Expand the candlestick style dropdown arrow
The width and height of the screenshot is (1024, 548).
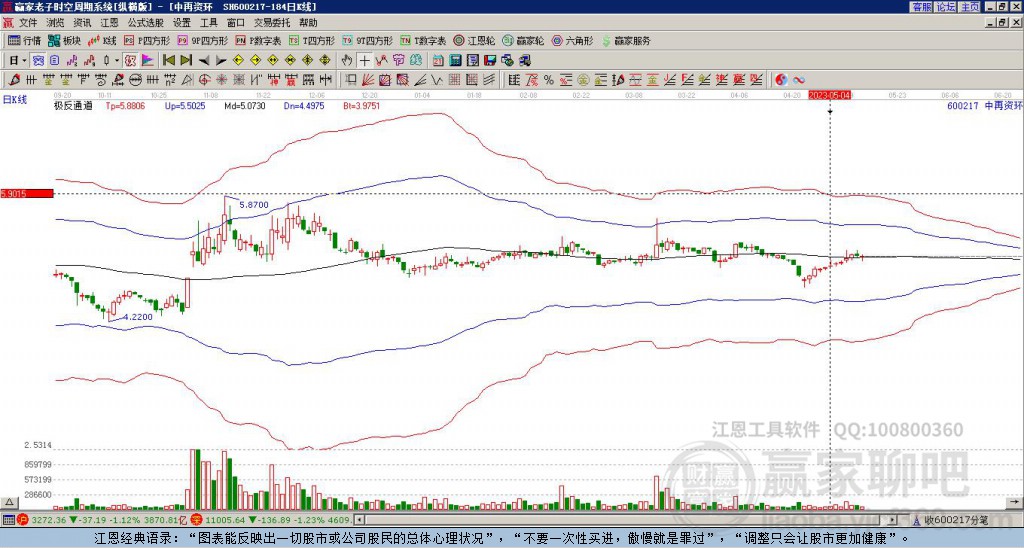(x=117, y=61)
